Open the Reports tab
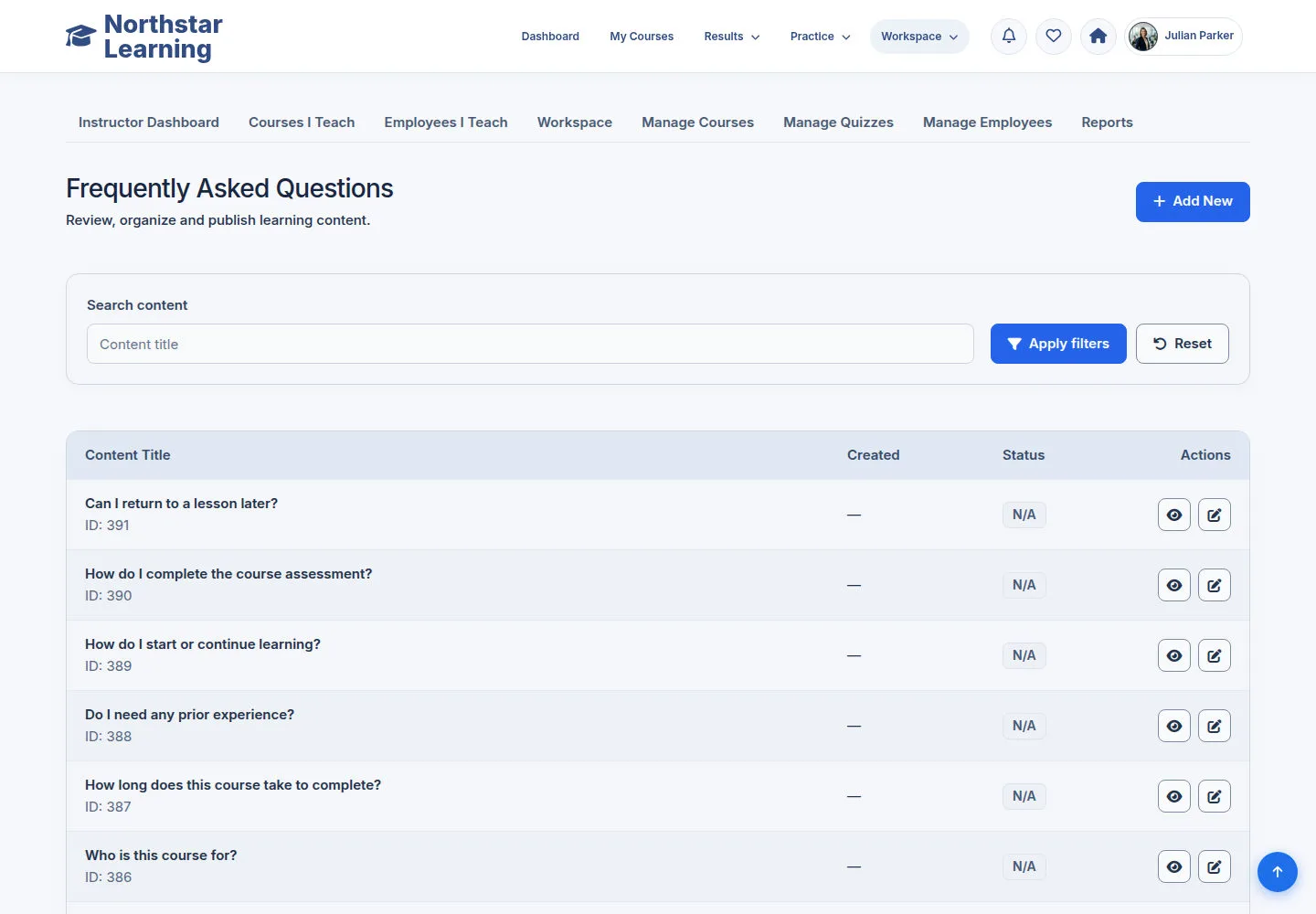The height and width of the screenshot is (914, 1316). pyautogui.click(x=1107, y=122)
